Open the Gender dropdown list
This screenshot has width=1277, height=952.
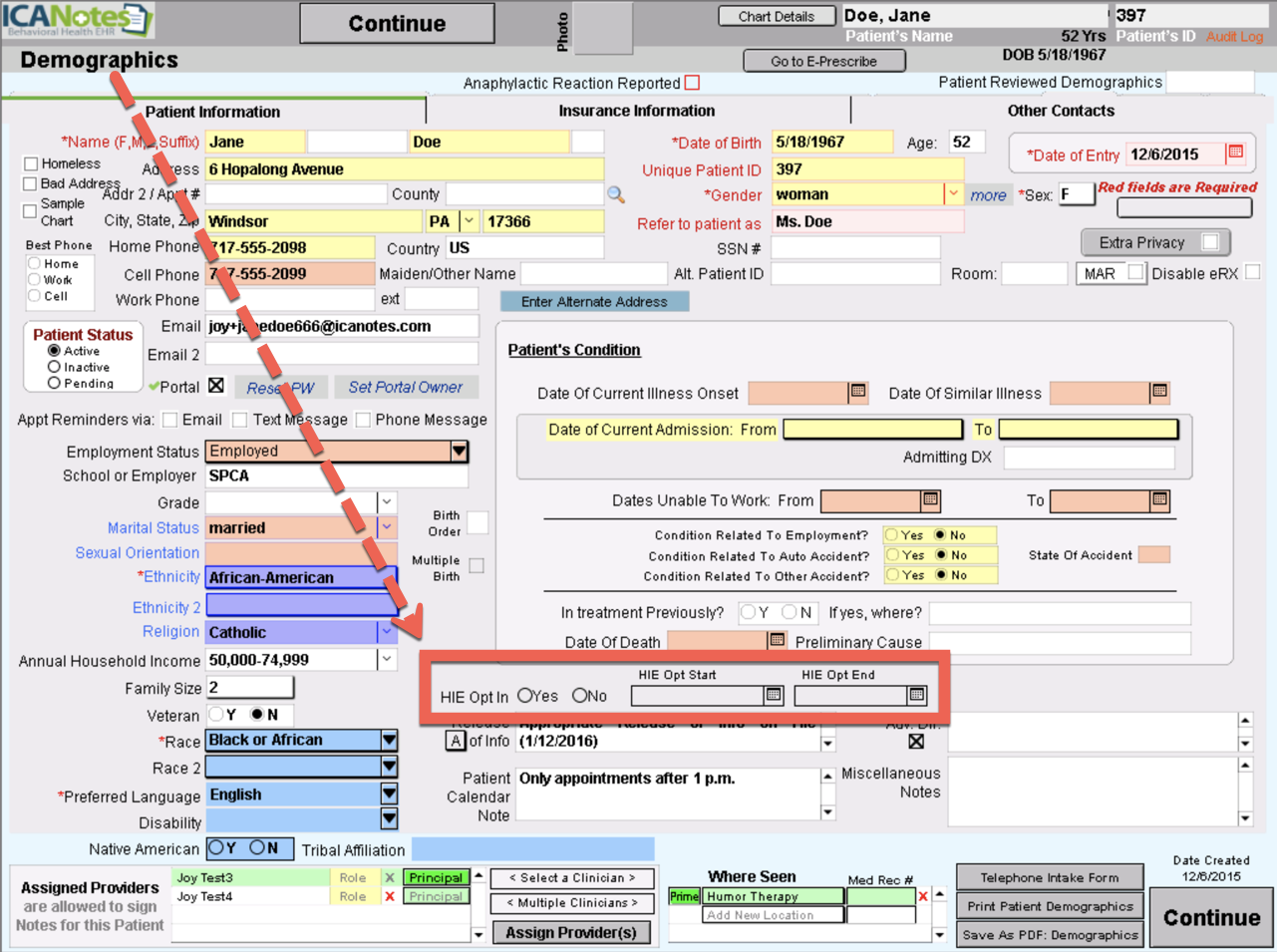[953, 194]
